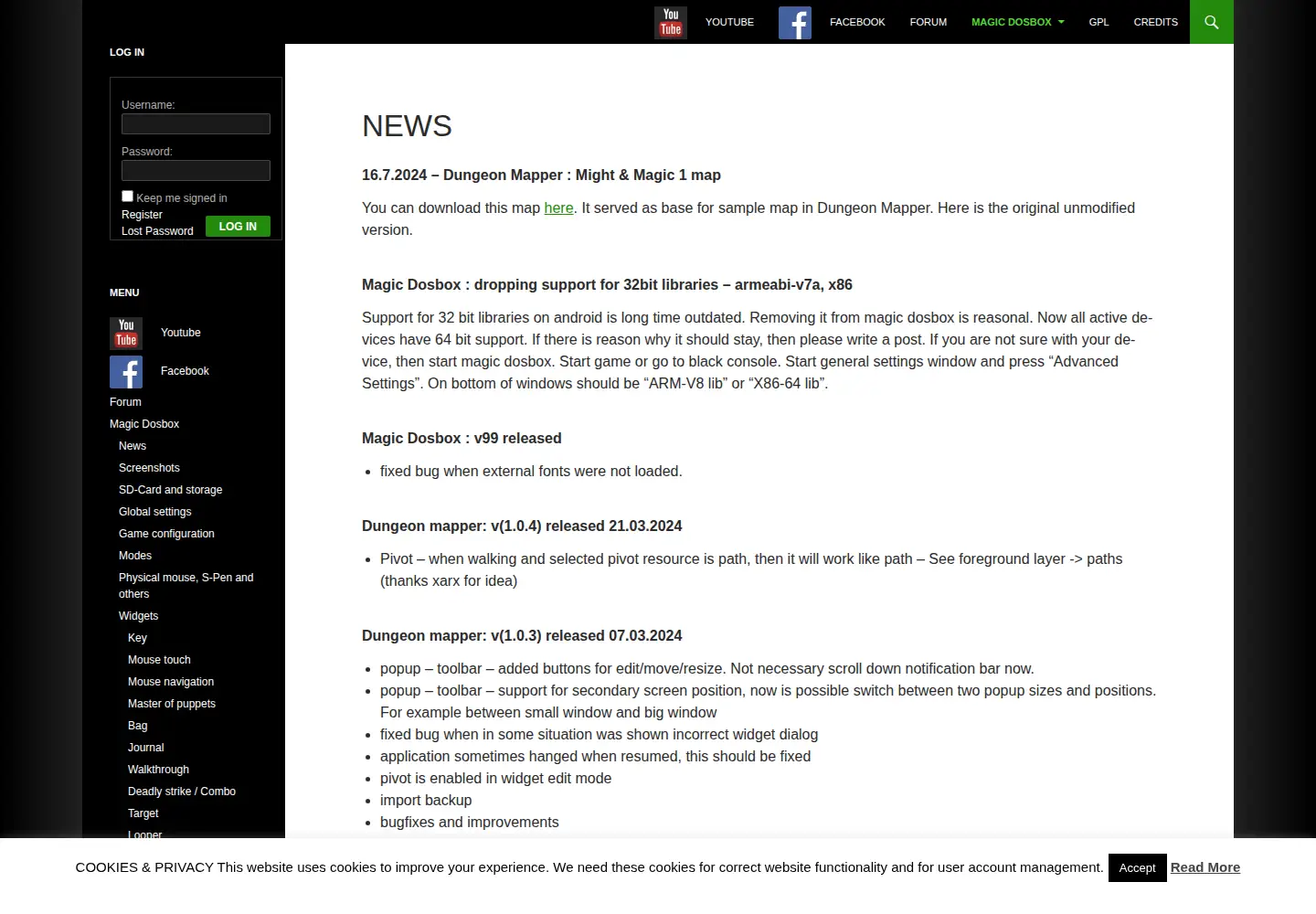Click the Facebook logo in sidebar menu
1316x914 pixels.
(126, 372)
